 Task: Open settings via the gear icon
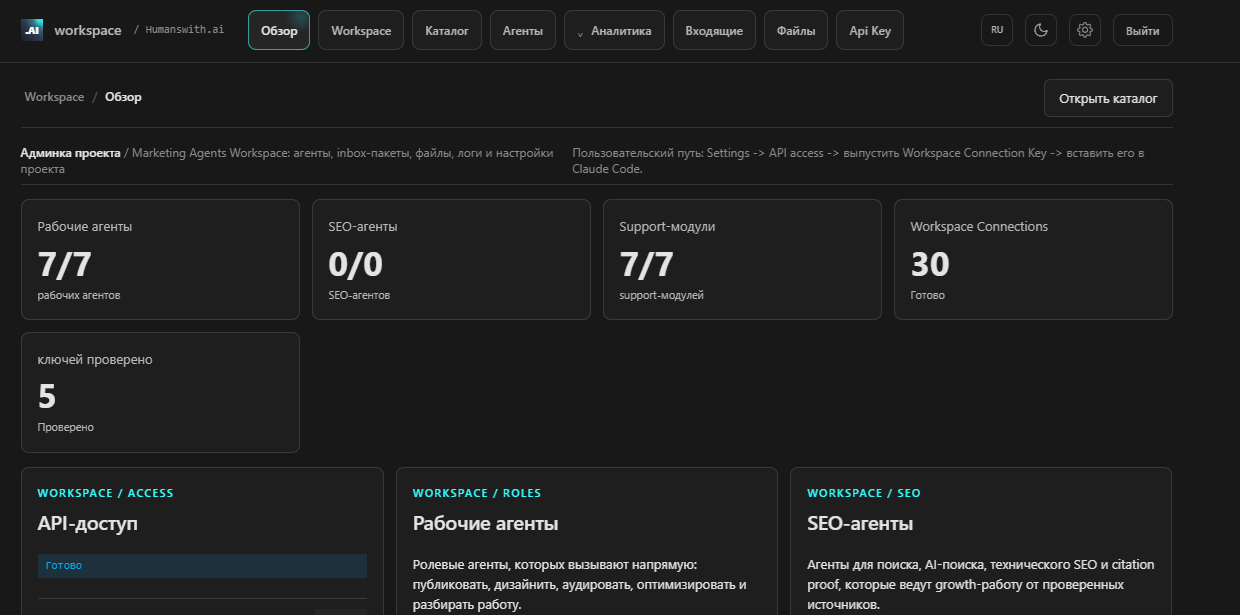click(x=1085, y=30)
